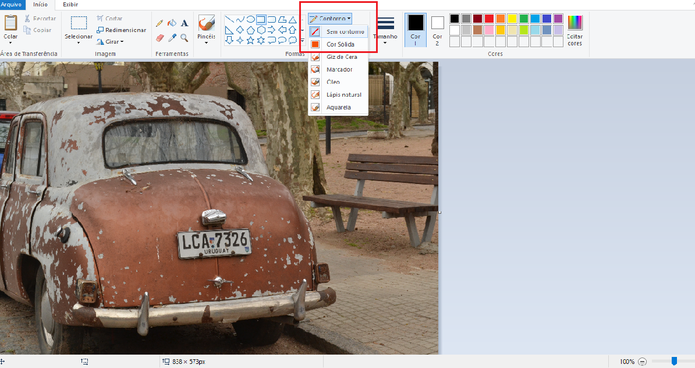This screenshot has width=695, height=368.
Task: Choose the Rectangle shape
Action: click(261, 20)
